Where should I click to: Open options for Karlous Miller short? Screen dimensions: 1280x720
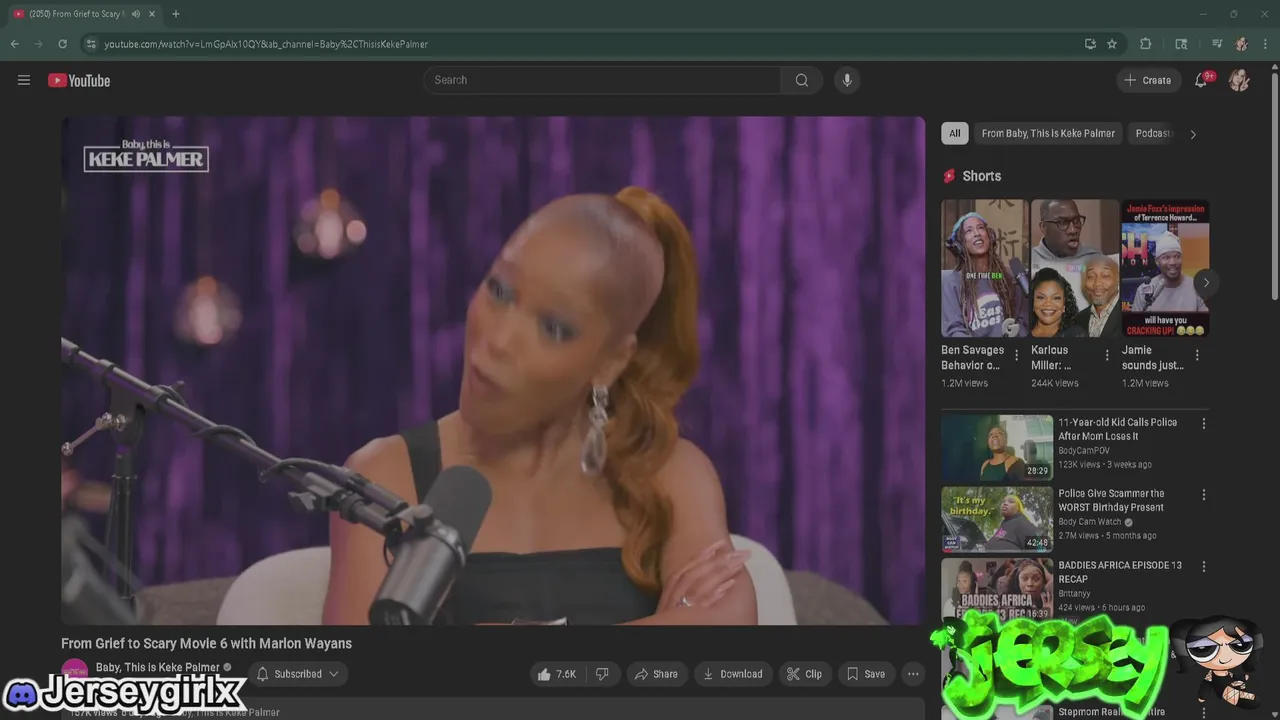click(1107, 355)
